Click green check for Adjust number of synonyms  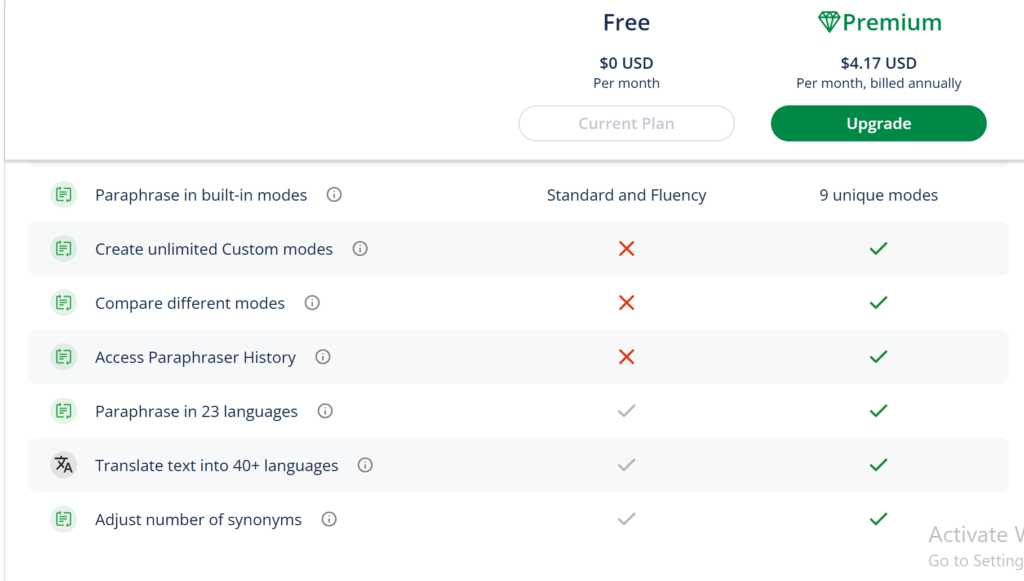pos(878,520)
